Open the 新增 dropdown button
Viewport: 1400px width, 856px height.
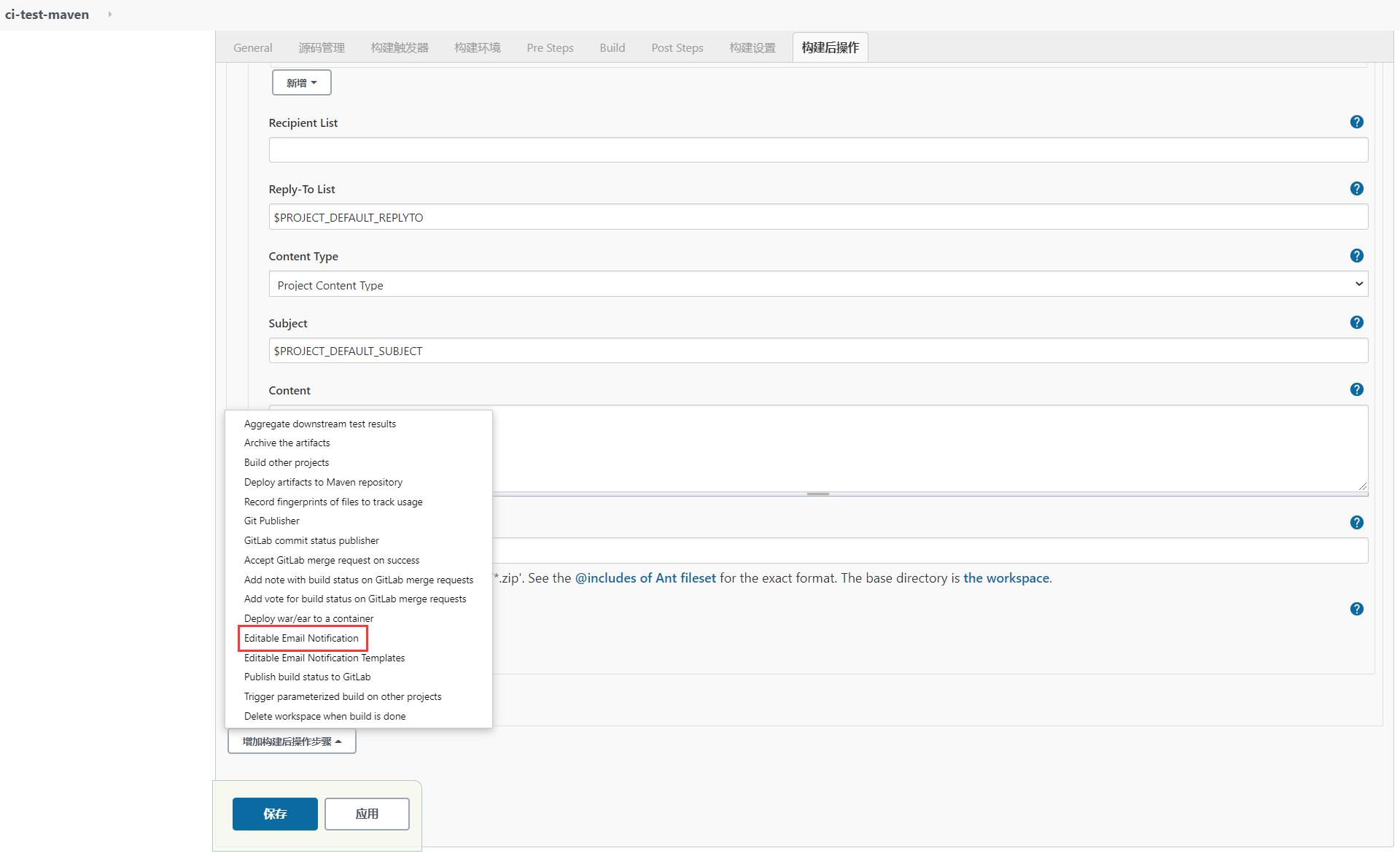click(301, 83)
